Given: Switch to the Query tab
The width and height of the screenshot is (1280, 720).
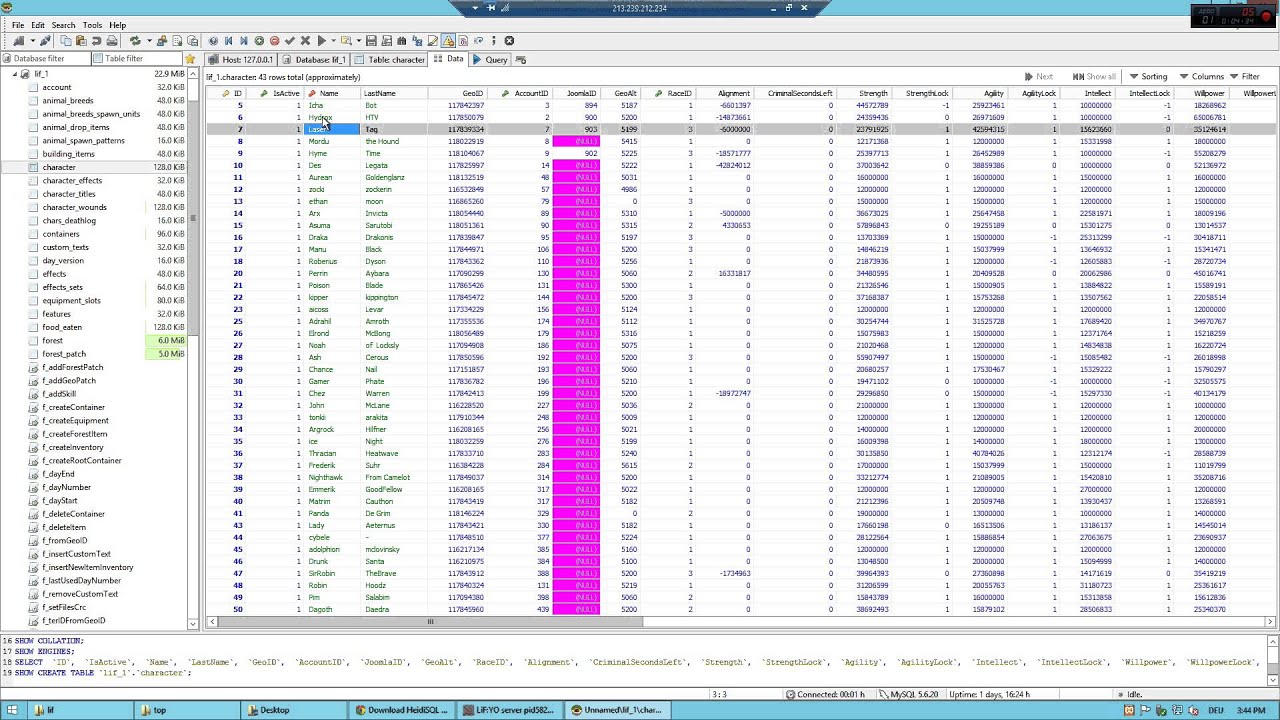Looking at the screenshot, I should (490, 60).
